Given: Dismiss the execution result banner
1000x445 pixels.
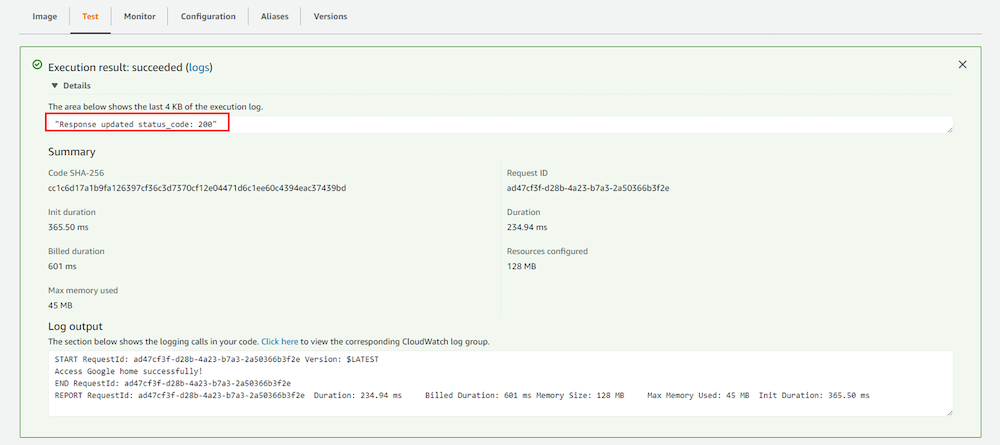Looking at the screenshot, I should 962,65.
